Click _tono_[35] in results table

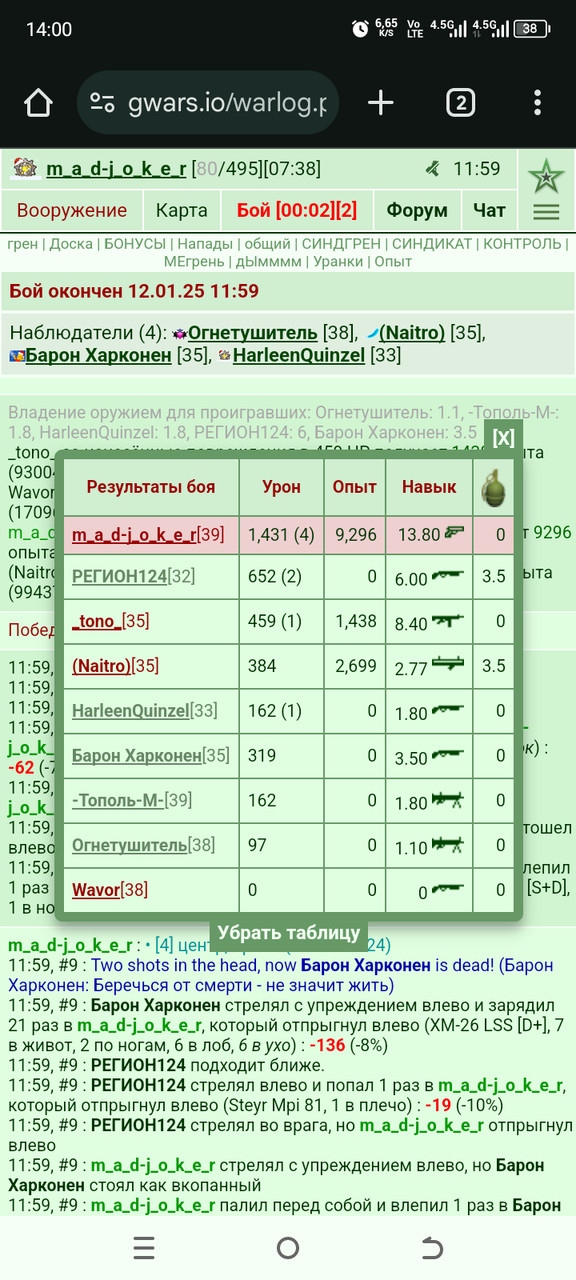click(x=110, y=621)
